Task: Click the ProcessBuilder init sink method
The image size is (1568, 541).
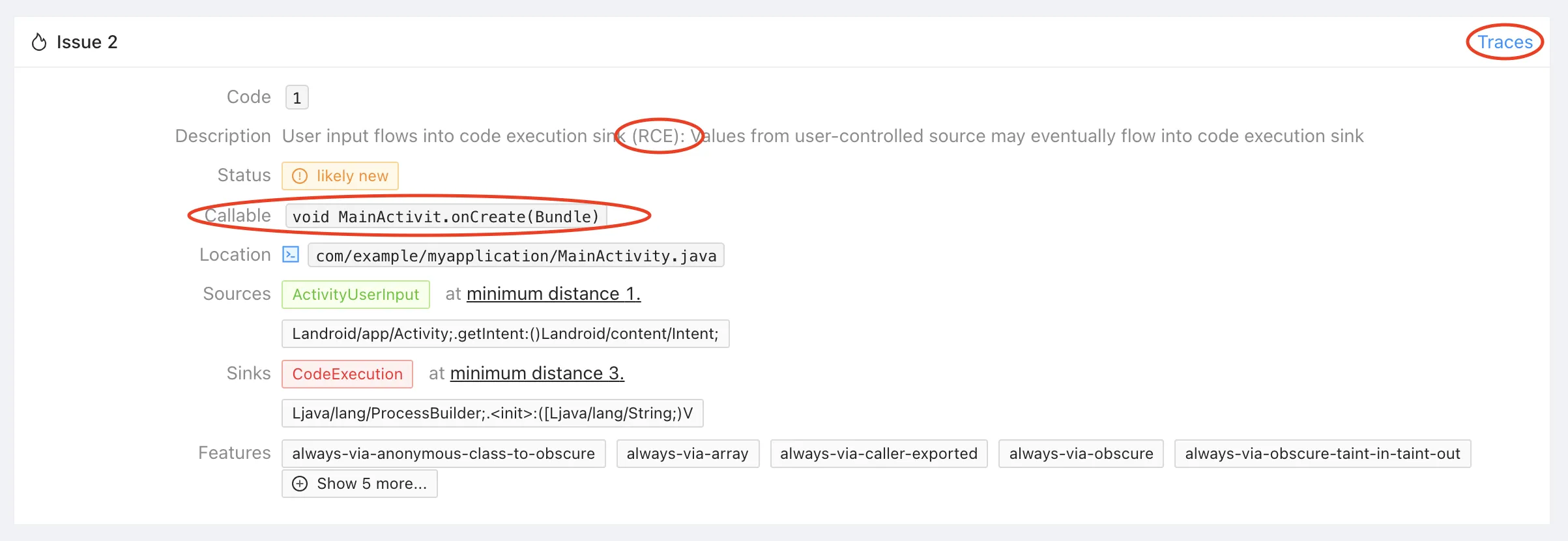Action: (492, 413)
